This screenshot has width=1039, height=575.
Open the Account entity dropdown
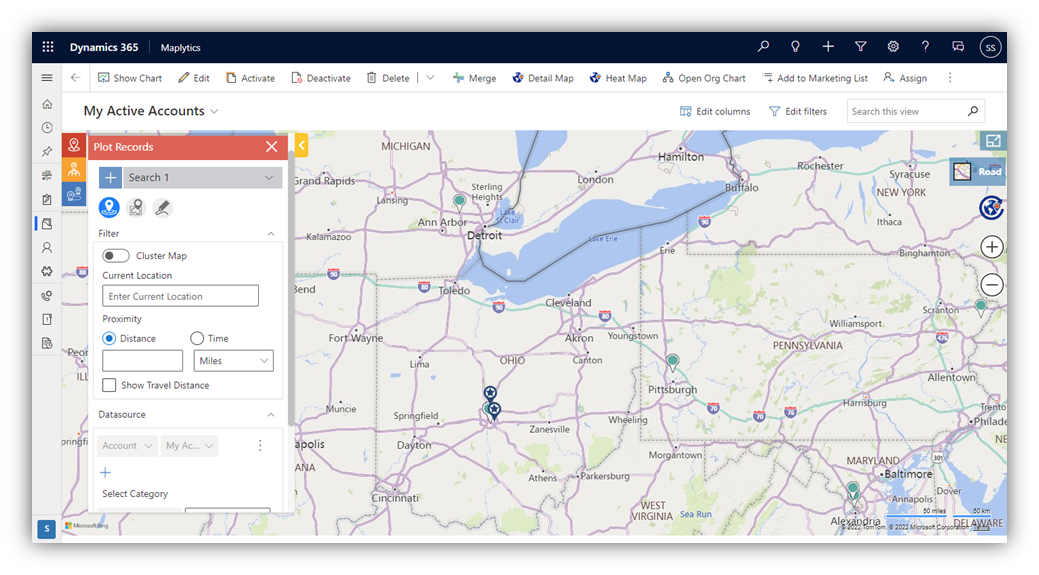127,446
